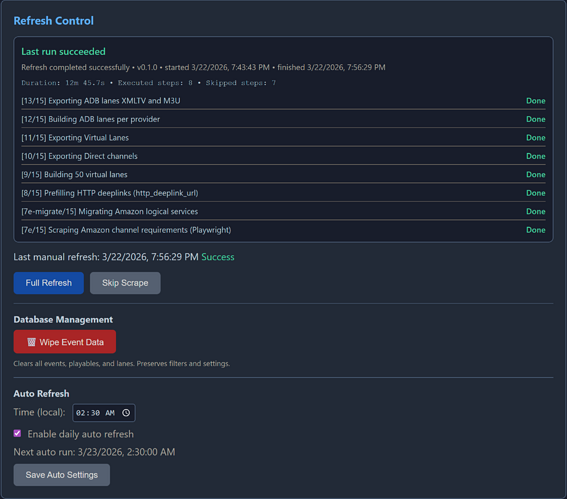Image resolution: width=567 pixels, height=499 pixels.
Task: Click the Auto Refresh heading
Action: pos(41,393)
